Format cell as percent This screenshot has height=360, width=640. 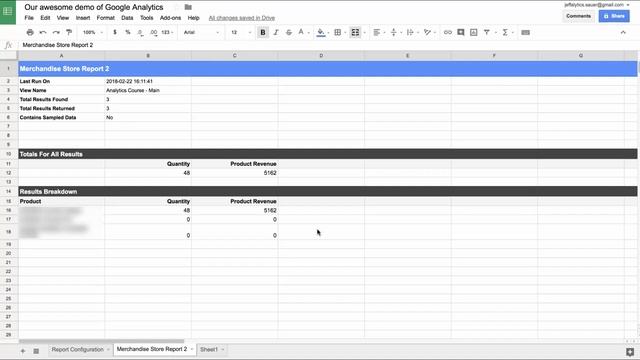[x=128, y=32]
